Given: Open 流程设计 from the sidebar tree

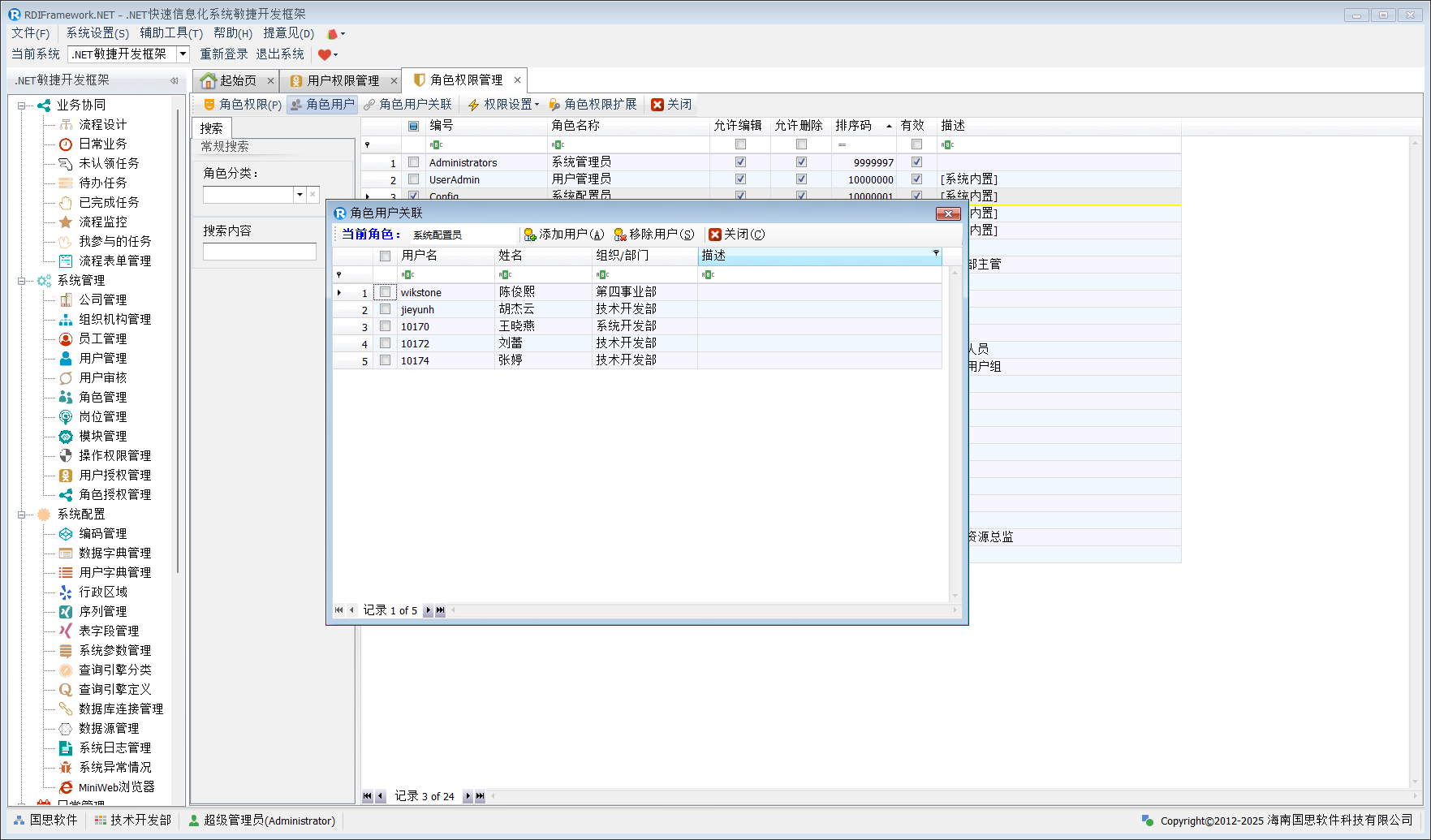Looking at the screenshot, I should click(x=102, y=124).
